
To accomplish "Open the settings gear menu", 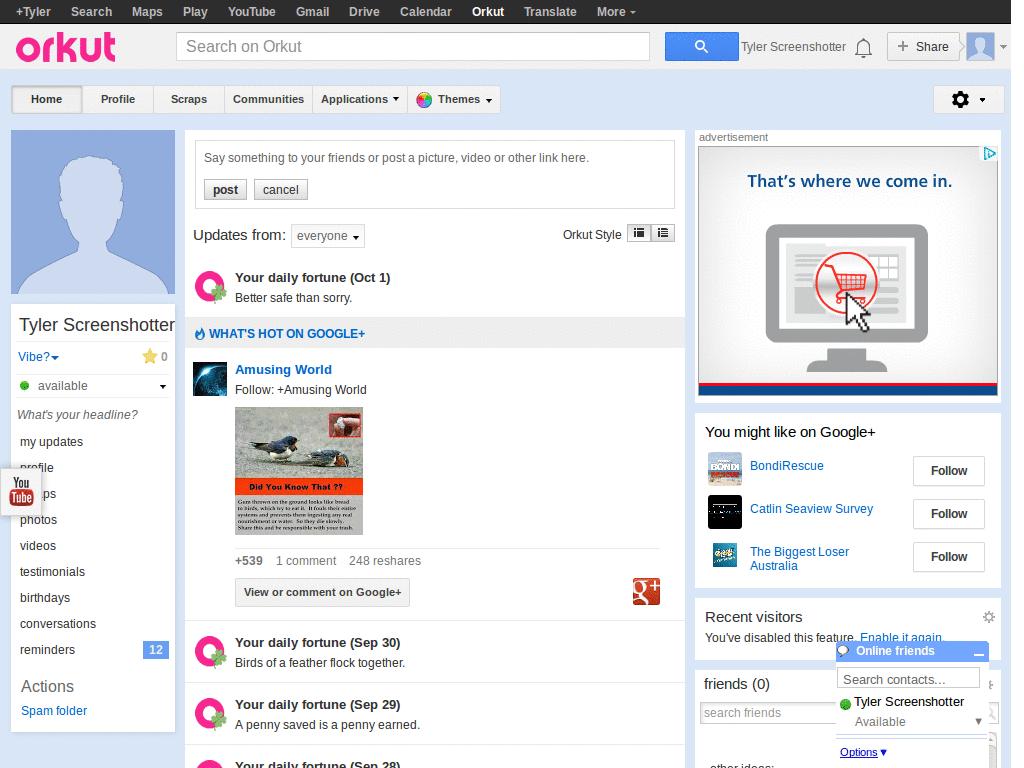I will coord(968,99).
